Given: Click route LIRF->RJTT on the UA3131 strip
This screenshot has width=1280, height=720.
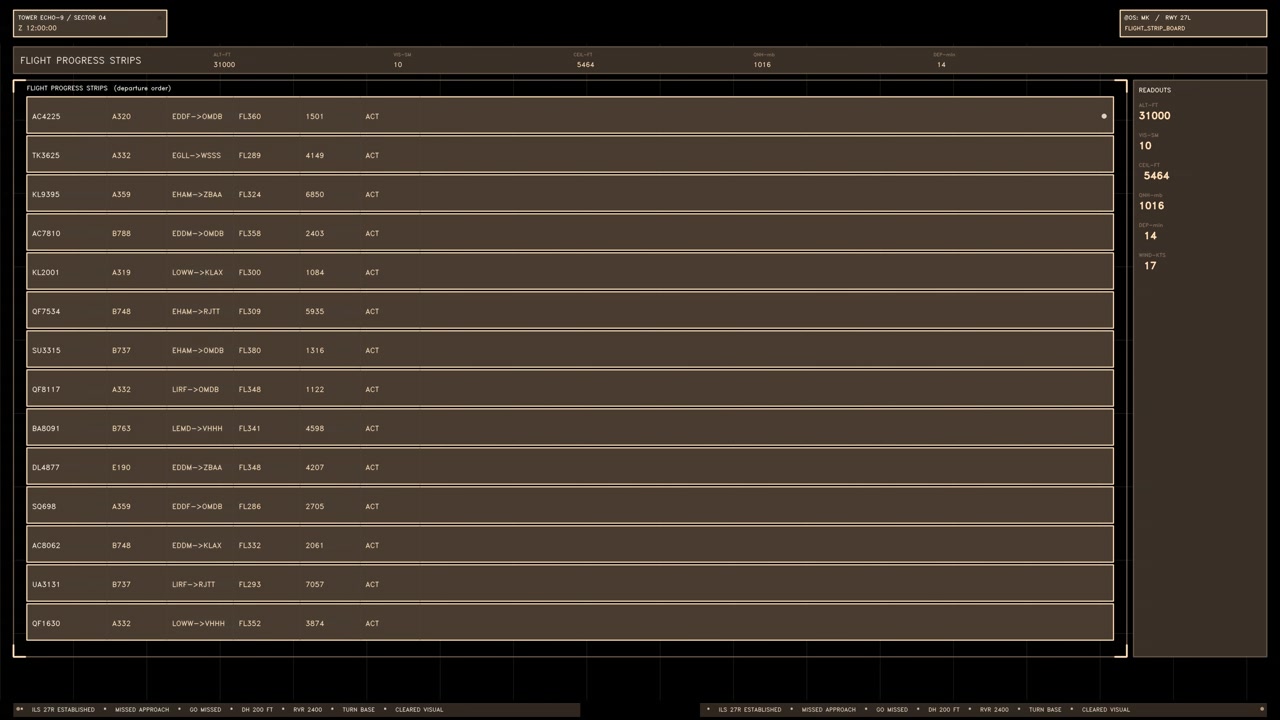Looking at the screenshot, I should (x=193, y=585).
